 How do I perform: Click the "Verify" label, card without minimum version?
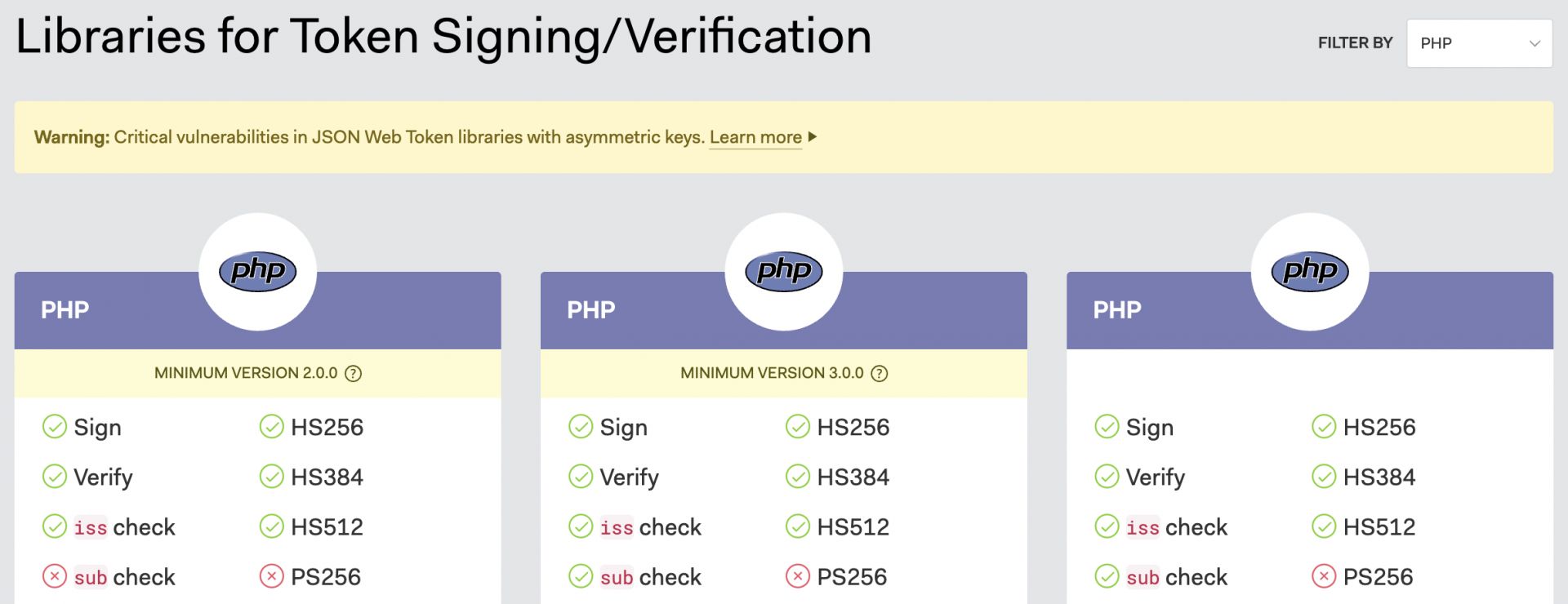click(x=1155, y=477)
